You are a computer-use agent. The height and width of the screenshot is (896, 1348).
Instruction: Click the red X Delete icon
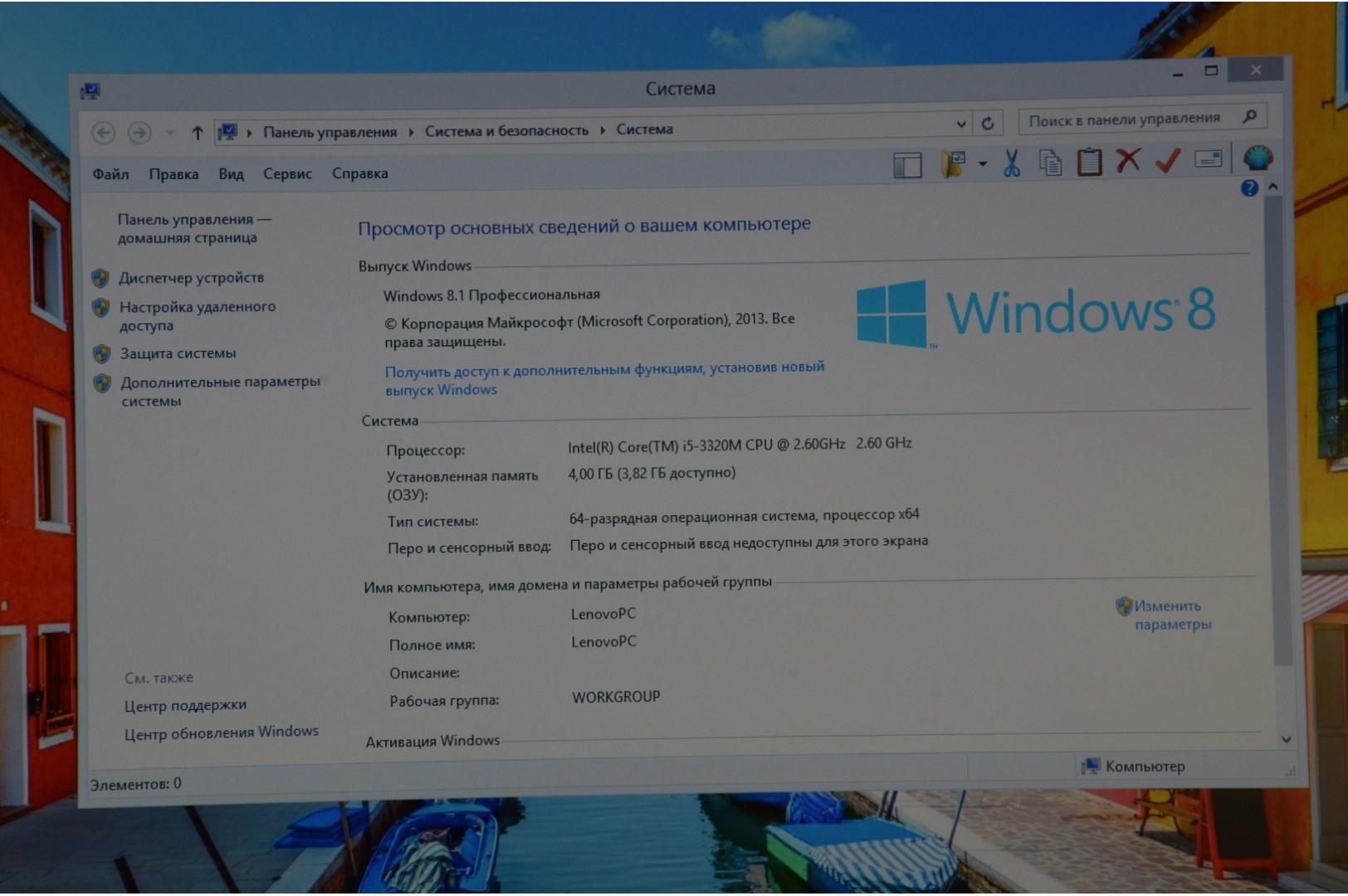[1128, 160]
